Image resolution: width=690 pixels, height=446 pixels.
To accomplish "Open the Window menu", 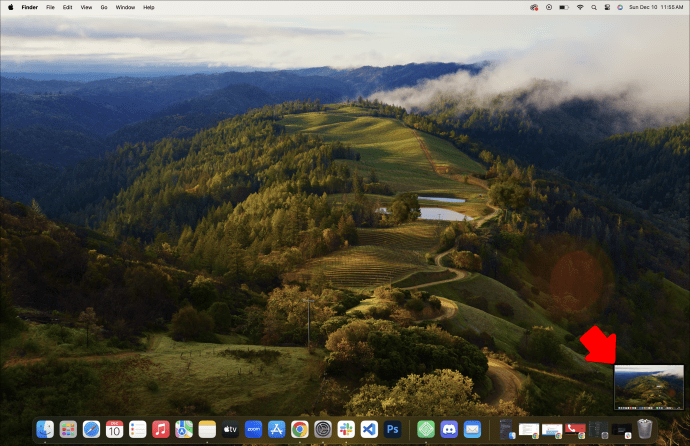I will click(x=125, y=7).
